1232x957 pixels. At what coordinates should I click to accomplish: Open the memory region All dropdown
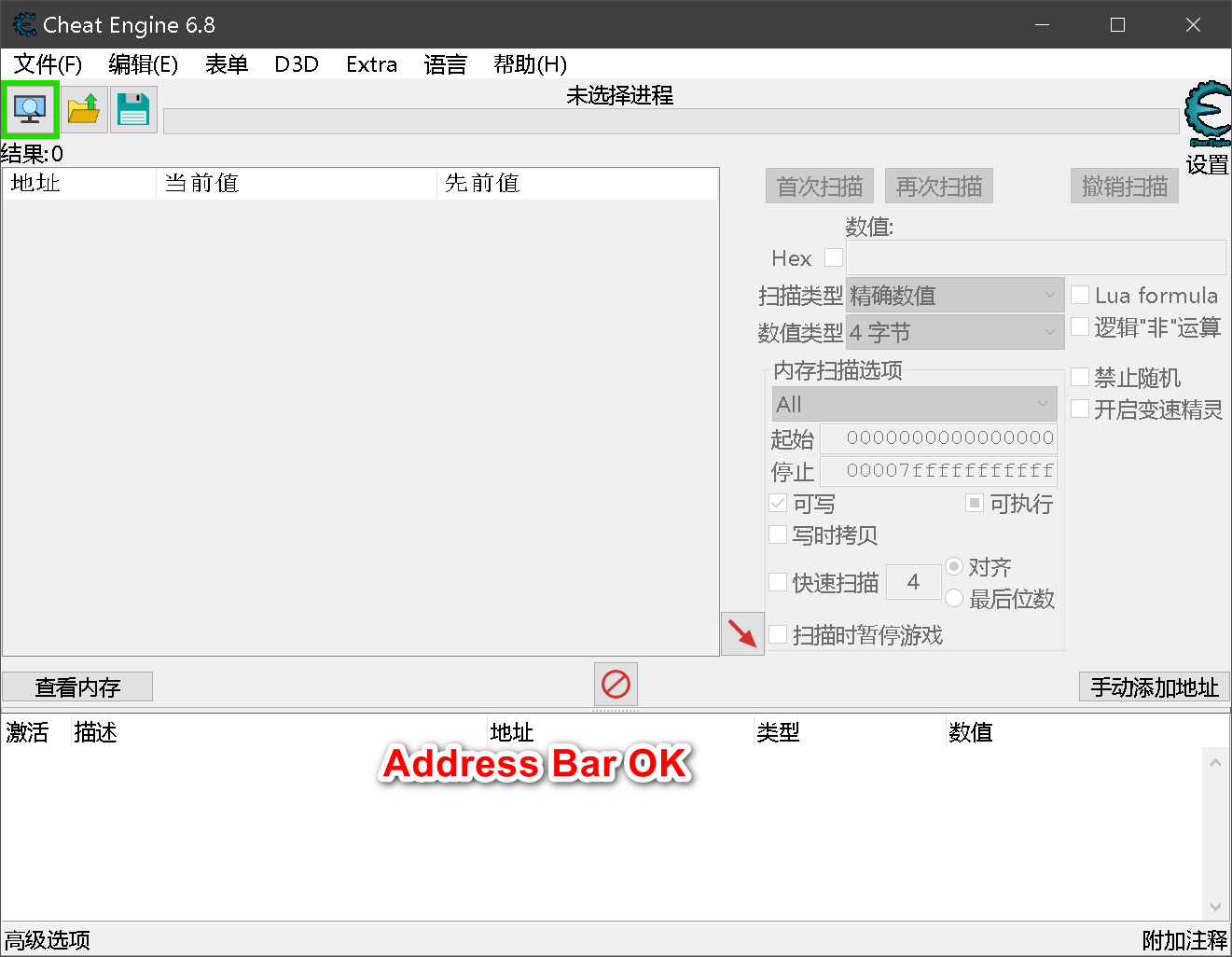point(914,404)
